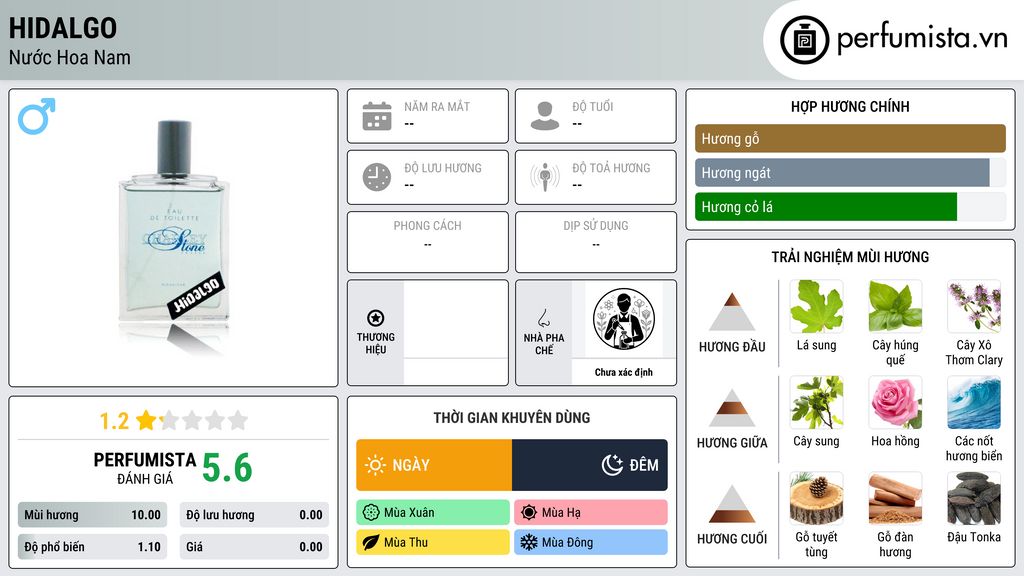Click the sun icon for Mùa Hạ

529,513
